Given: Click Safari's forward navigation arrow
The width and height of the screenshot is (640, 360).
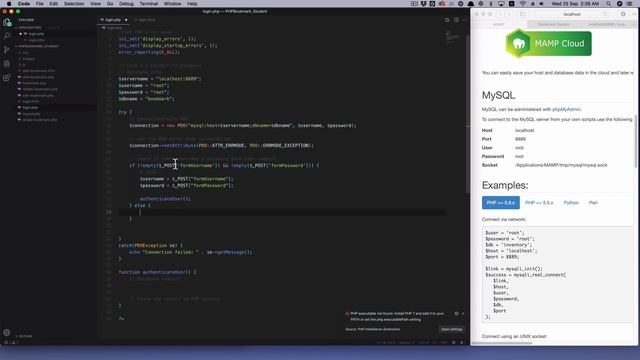Looking at the screenshot, I should (x=509, y=14).
